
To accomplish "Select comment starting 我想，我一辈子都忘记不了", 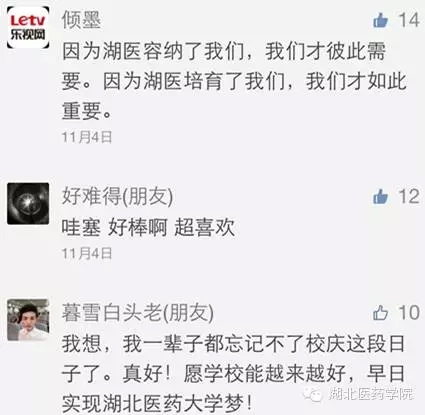I will (233, 374).
